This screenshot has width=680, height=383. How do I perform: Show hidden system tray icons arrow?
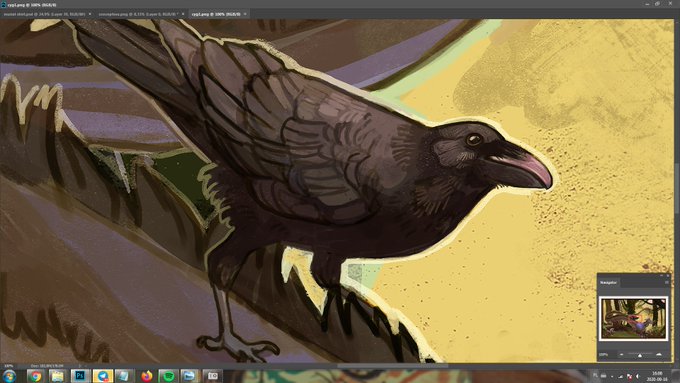pyautogui.click(x=612, y=376)
